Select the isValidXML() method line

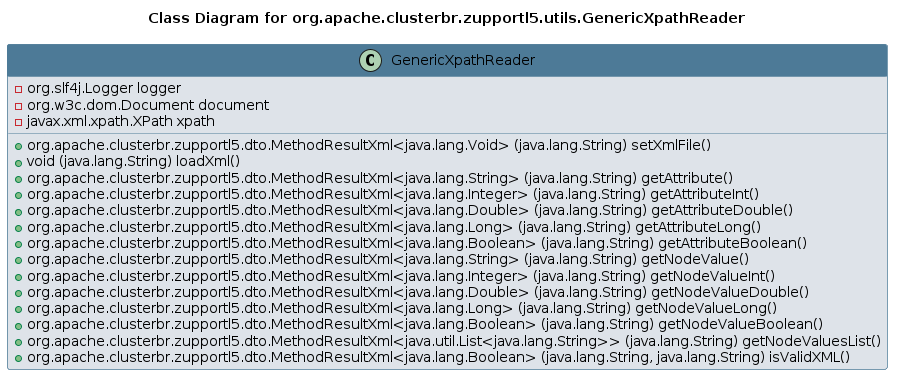pos(439,358)
